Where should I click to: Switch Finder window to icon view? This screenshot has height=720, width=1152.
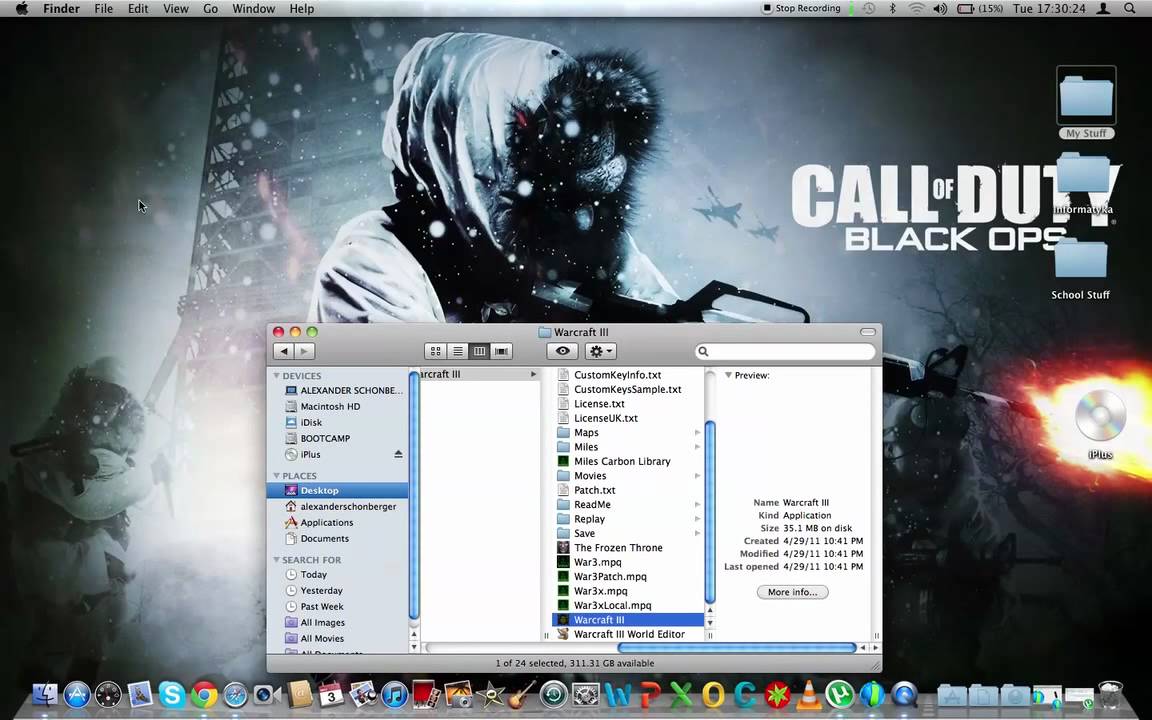(435, 351)
